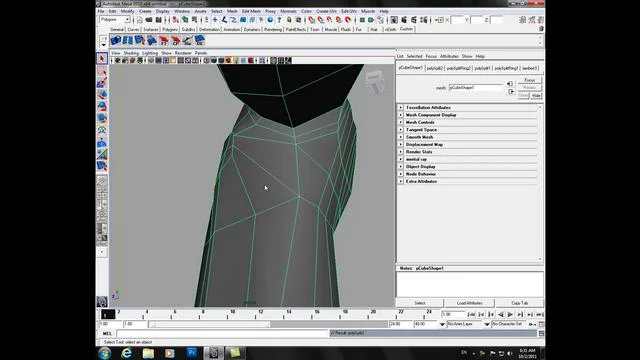The image size is (640, 360).
Task: Open the Create UVs menu
Action: (326, 11)
